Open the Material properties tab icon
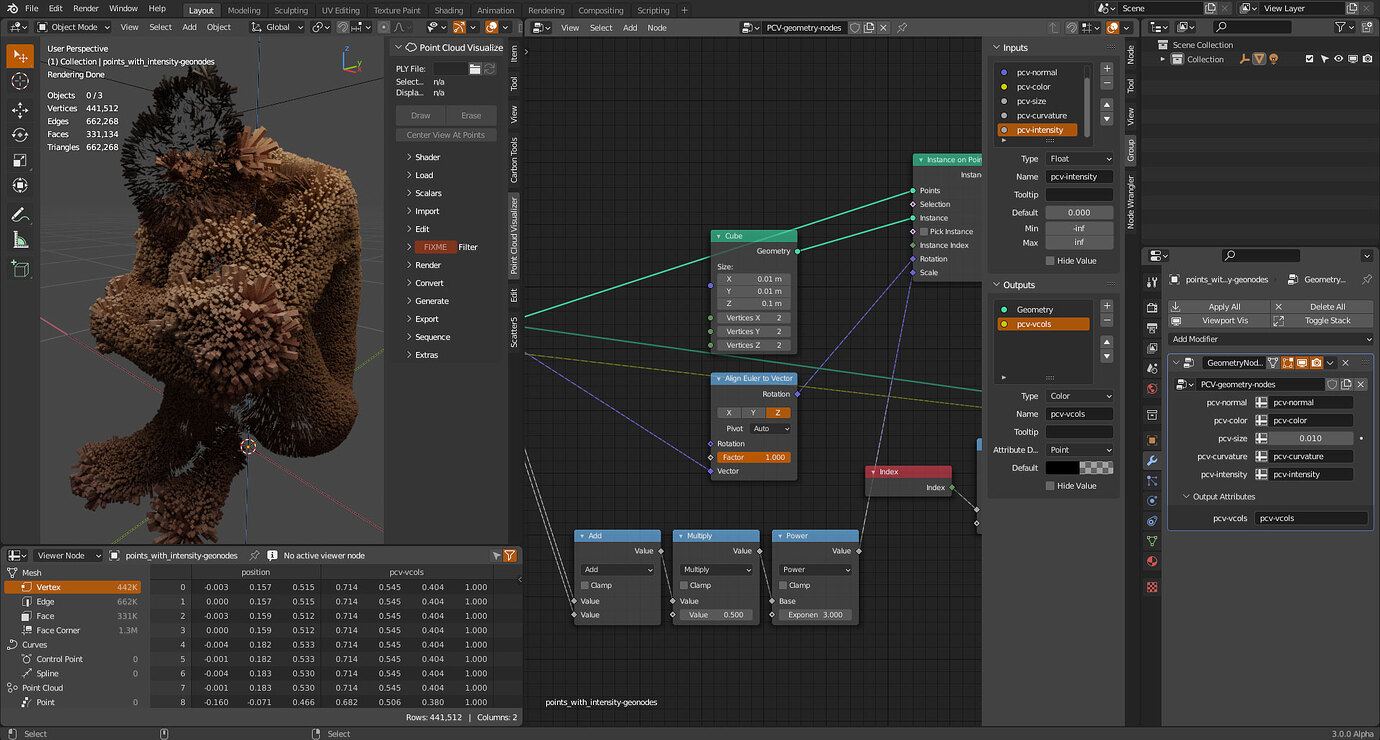The width and height of the screenshot is (1380, 740). (1152, 561)
